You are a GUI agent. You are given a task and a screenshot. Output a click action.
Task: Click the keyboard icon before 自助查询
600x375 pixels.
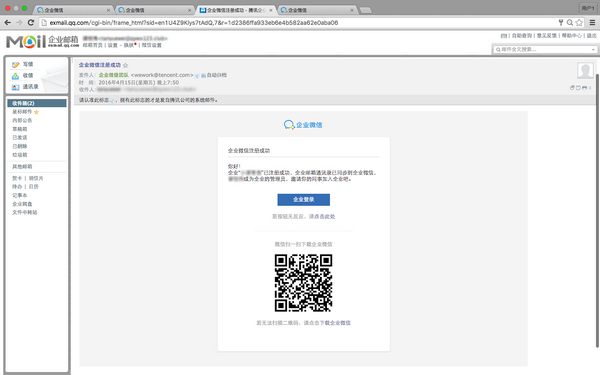[504, 36]
